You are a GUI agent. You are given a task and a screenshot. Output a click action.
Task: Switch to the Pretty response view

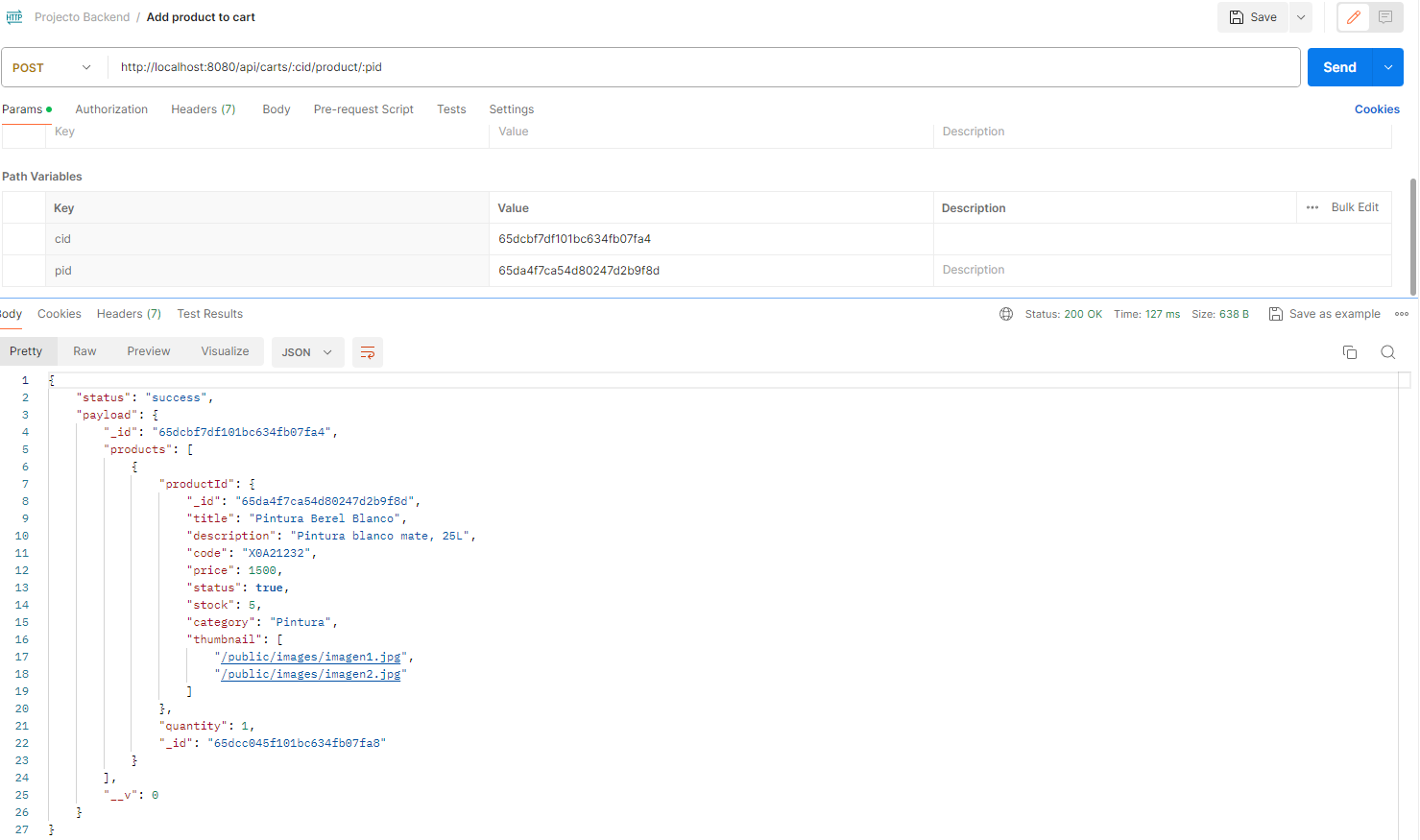[x=28, y=350]
